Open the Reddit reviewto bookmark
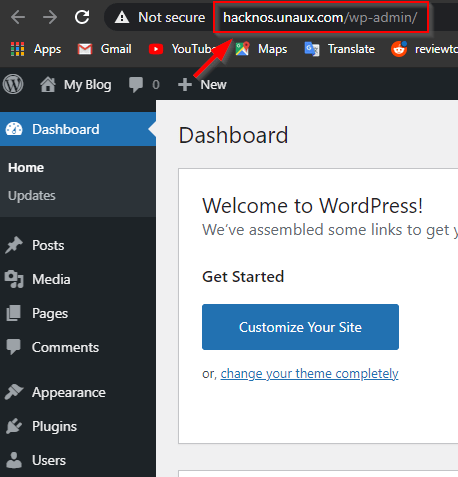Image resolution: width=458 pixels, height=477 pixels. pyautogui.click(x=424, y=49)
